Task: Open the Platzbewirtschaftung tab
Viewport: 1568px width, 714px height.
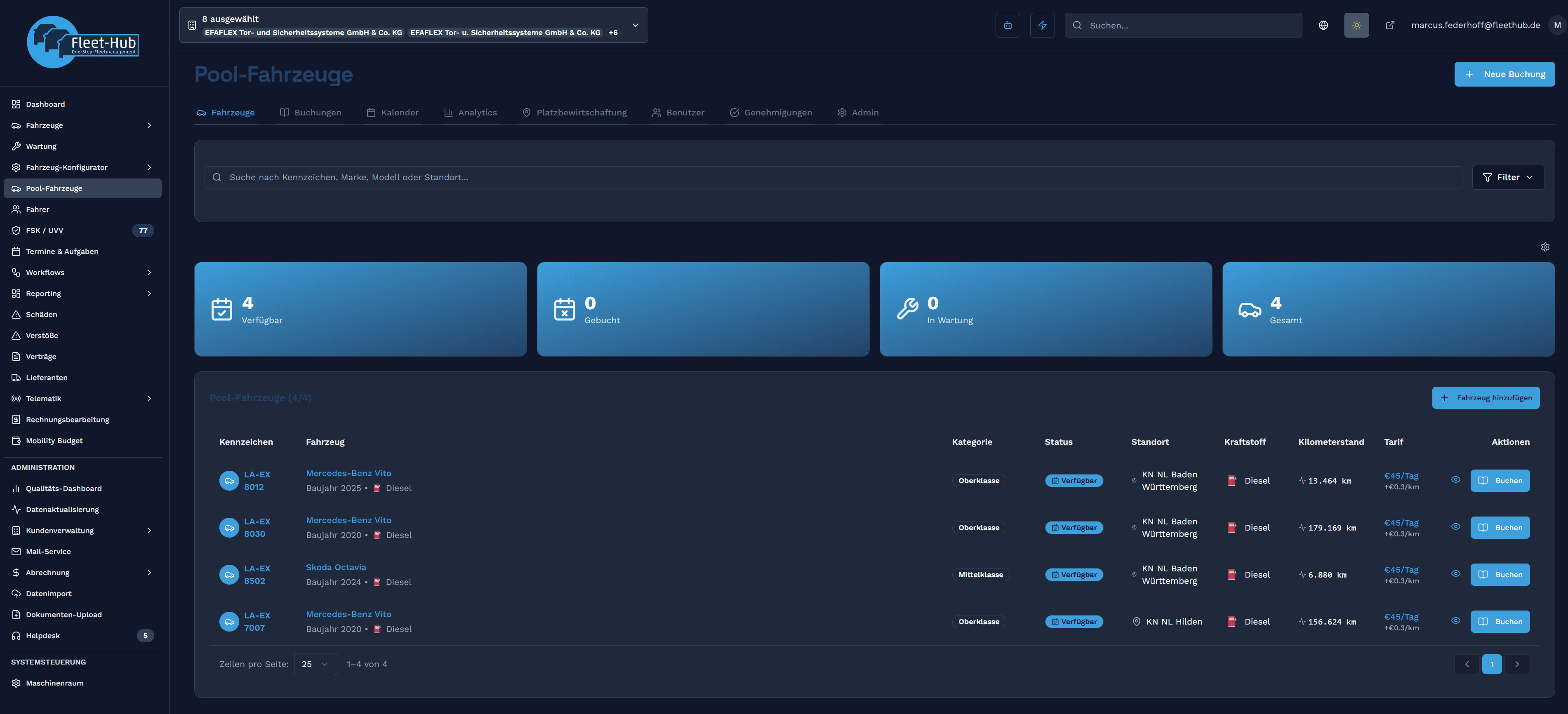Action: point(574,113)
